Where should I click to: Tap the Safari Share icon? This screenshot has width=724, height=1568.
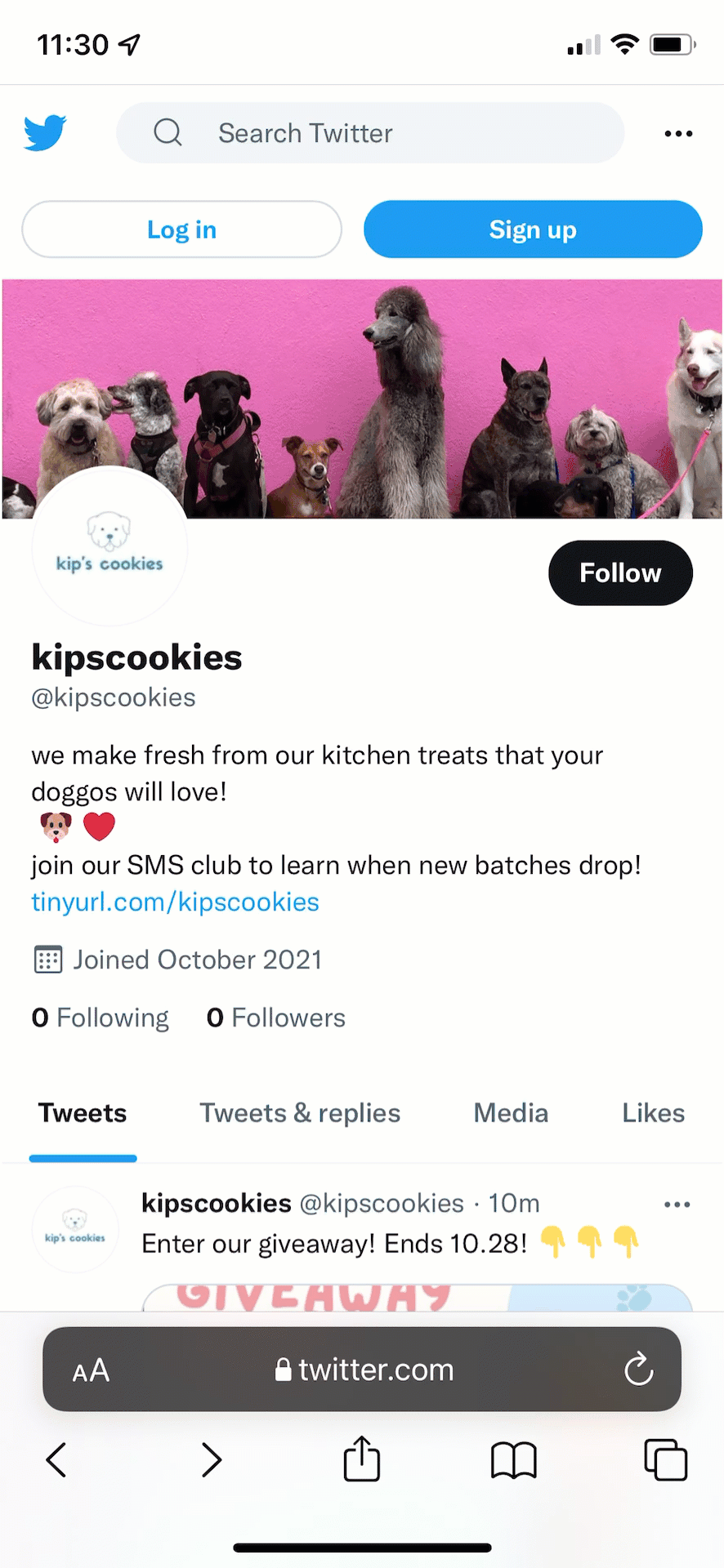(361, 1459)
